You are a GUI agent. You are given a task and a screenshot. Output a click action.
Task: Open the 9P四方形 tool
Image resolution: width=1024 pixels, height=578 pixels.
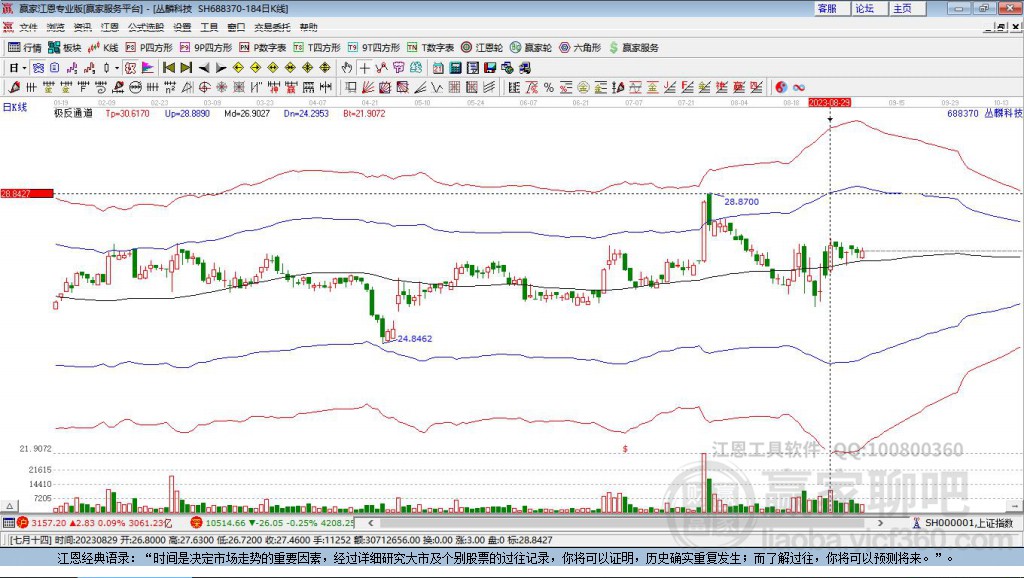[206, 48]
